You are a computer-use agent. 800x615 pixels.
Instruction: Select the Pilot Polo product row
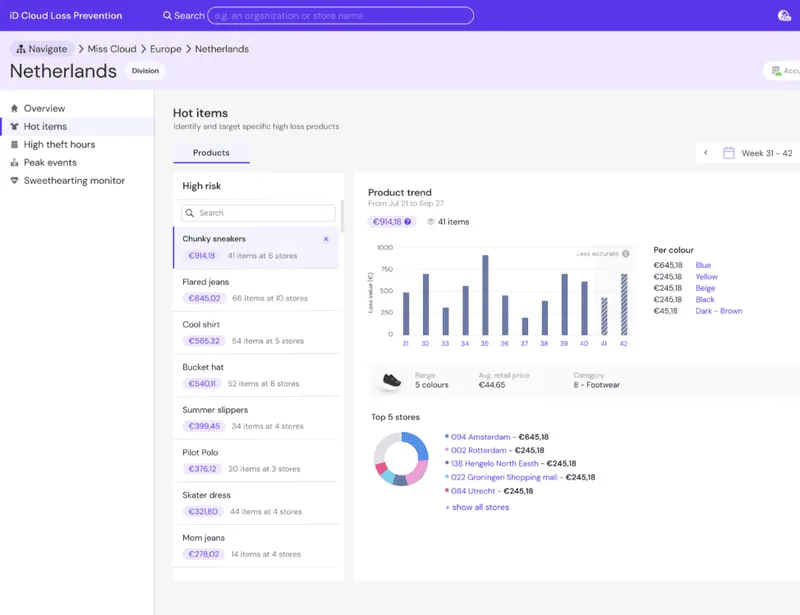[x=256, y=460]
